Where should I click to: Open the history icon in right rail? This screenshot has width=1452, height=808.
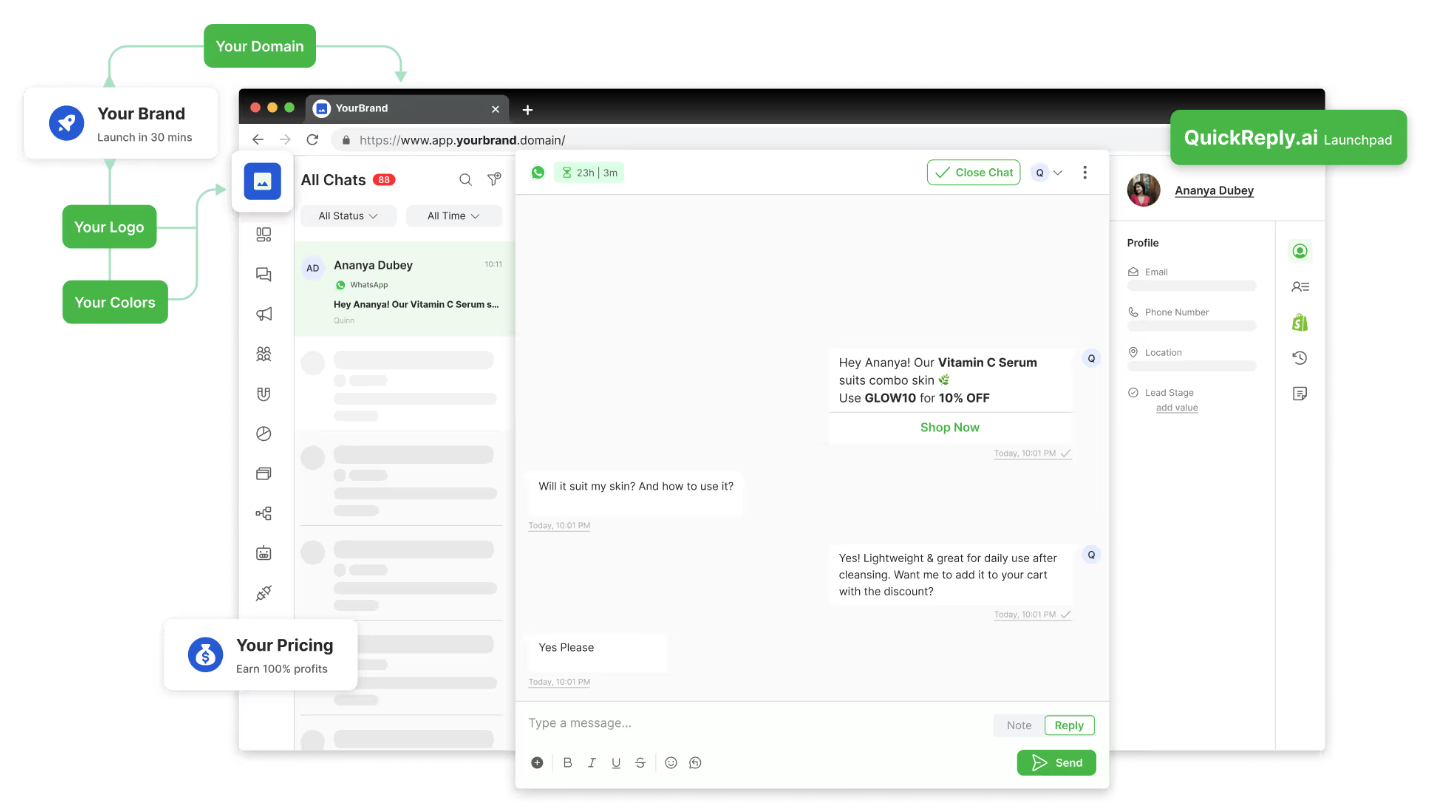tap(1300, 358)
